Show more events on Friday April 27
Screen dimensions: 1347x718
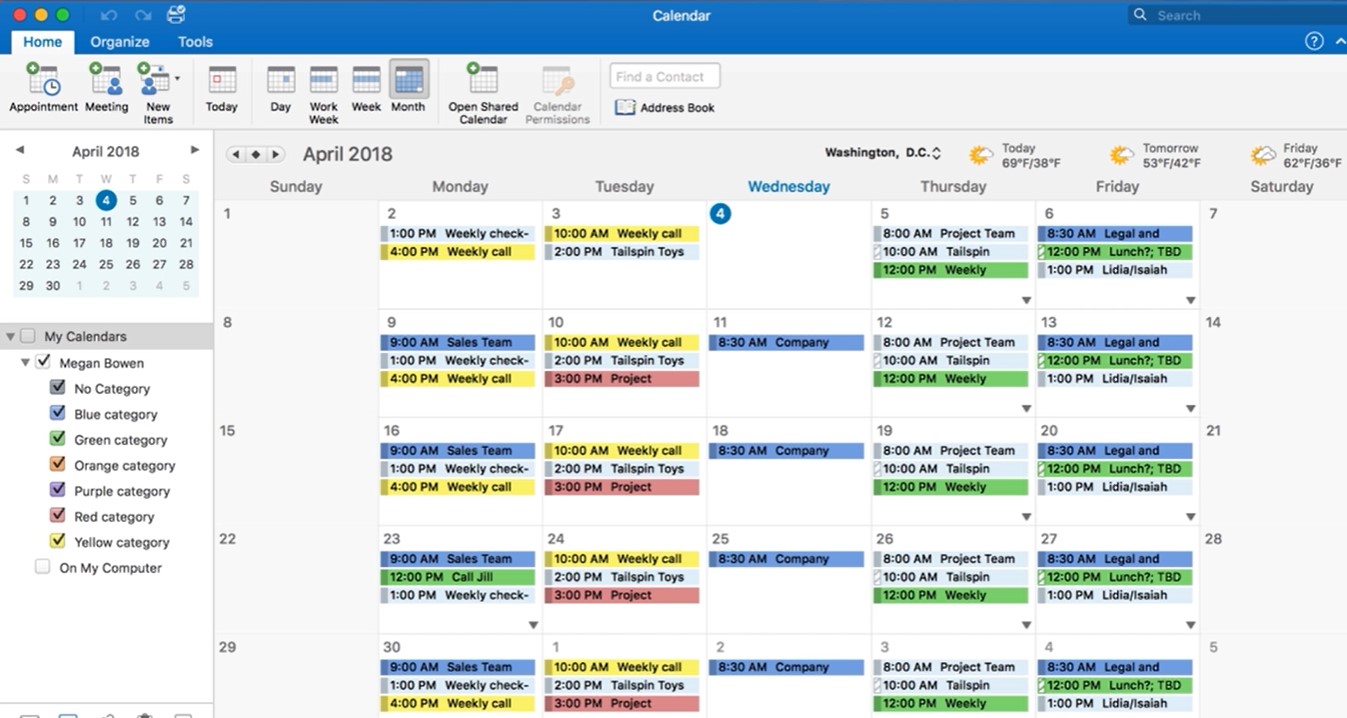pyautogui.click(x=1190, y=625)
